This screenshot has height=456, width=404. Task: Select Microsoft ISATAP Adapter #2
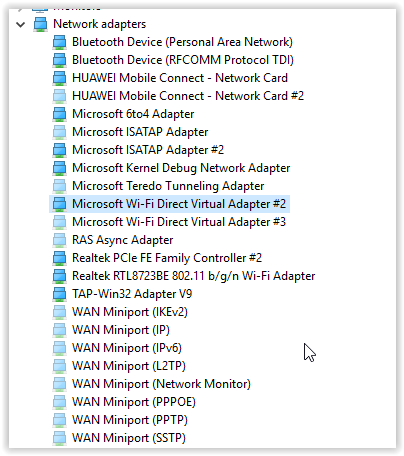pyautogui.click(x=148, y=150)
